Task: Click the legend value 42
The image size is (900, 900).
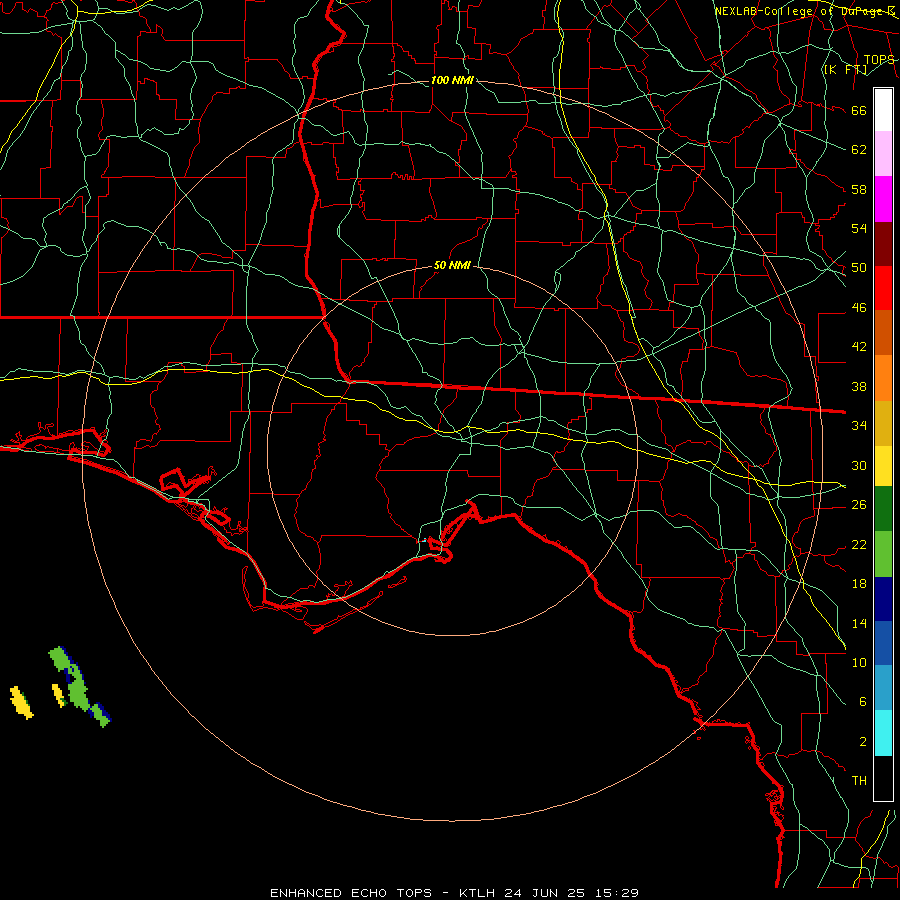Action: click(859, 347)
